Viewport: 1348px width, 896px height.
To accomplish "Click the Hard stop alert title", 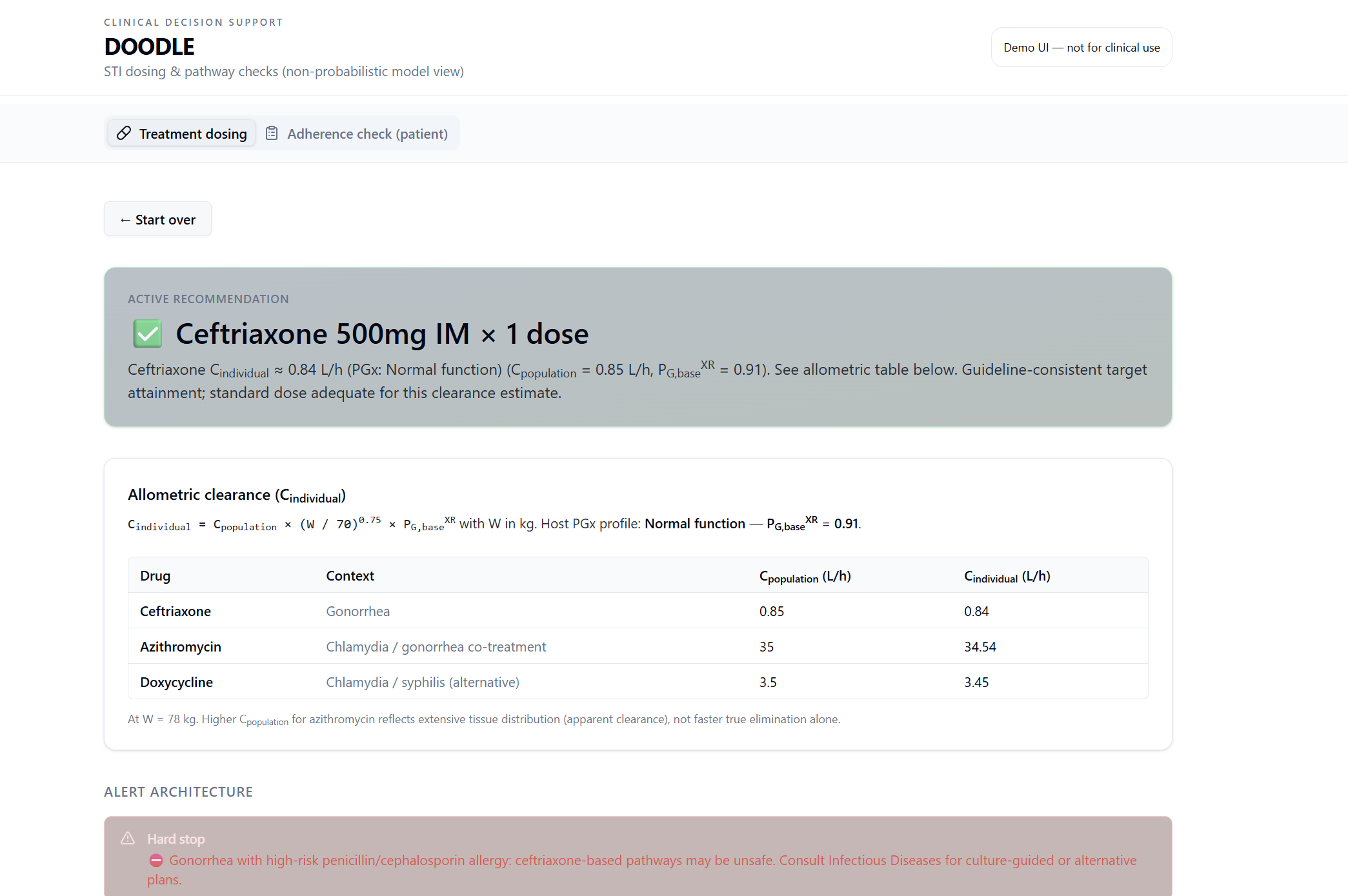I will 176,839.
